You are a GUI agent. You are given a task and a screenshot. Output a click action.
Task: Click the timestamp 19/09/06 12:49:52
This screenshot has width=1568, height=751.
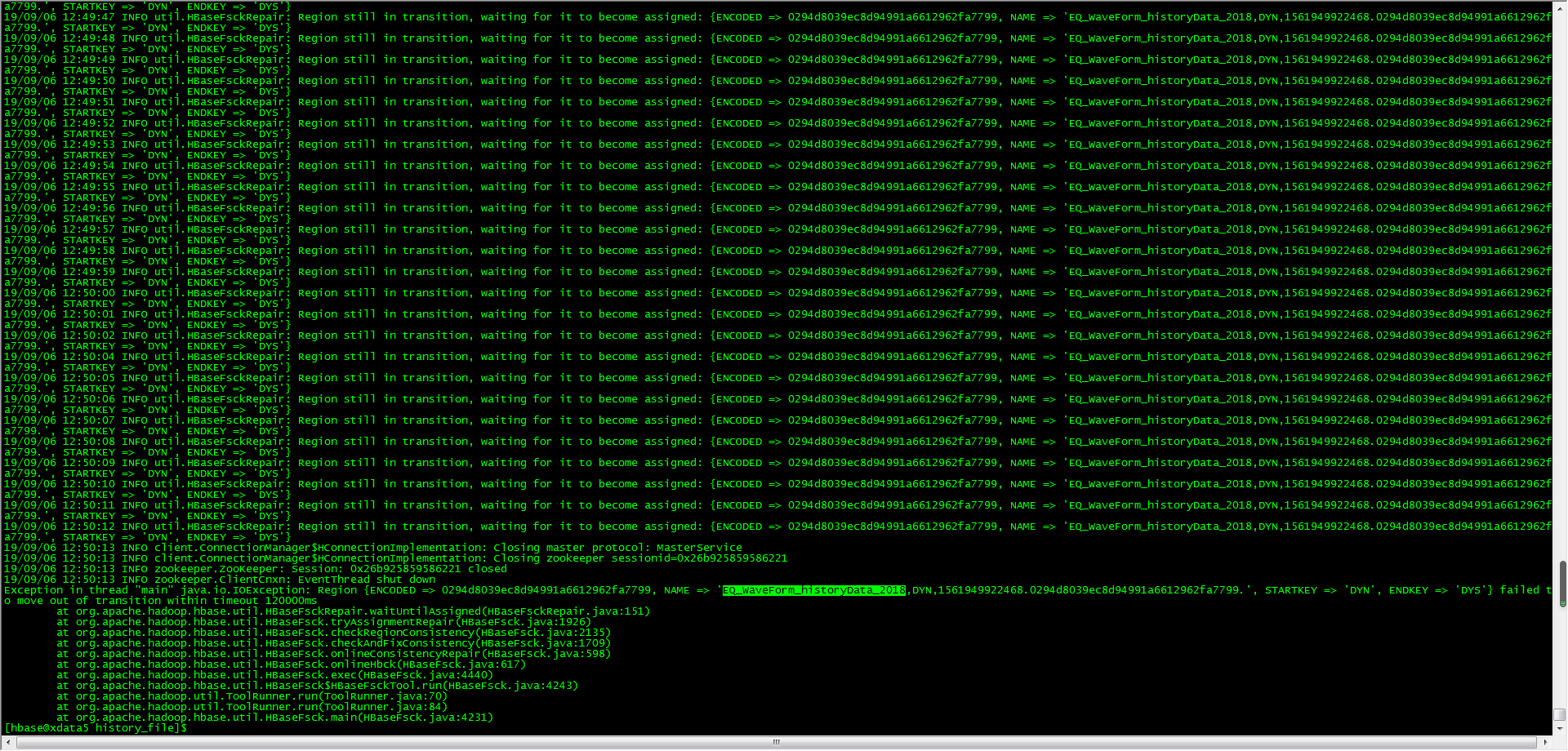tap(60, 123)
